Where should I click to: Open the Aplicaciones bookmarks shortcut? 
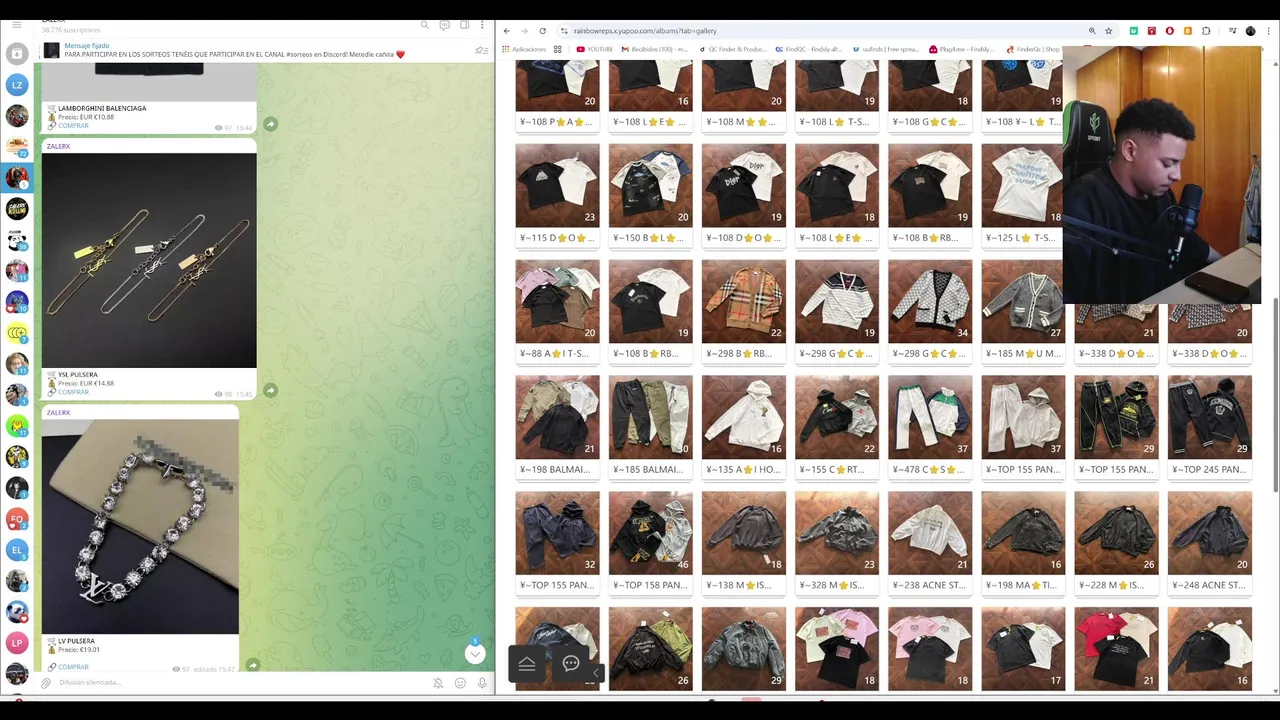coord(524,49)
